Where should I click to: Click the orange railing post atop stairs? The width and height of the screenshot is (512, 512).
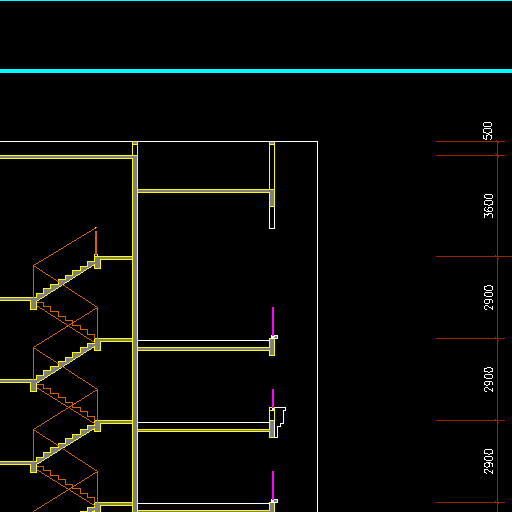coord(96,242)
